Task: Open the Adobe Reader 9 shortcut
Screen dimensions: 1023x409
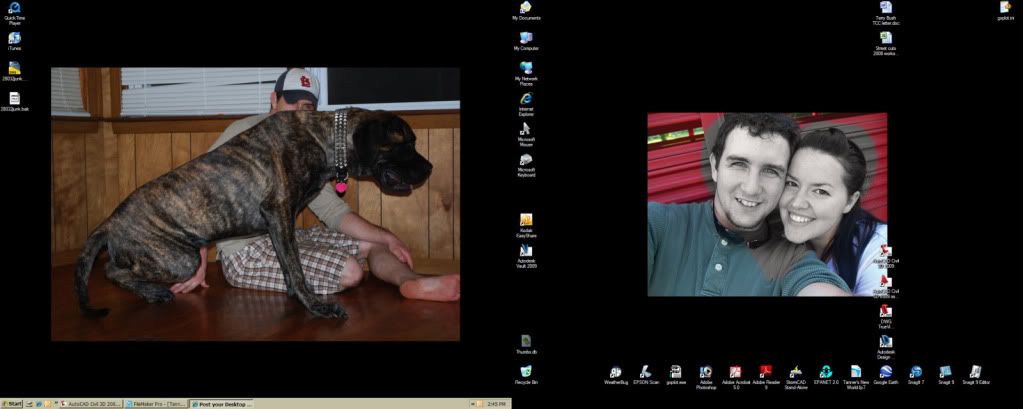Action: point(766,378)
